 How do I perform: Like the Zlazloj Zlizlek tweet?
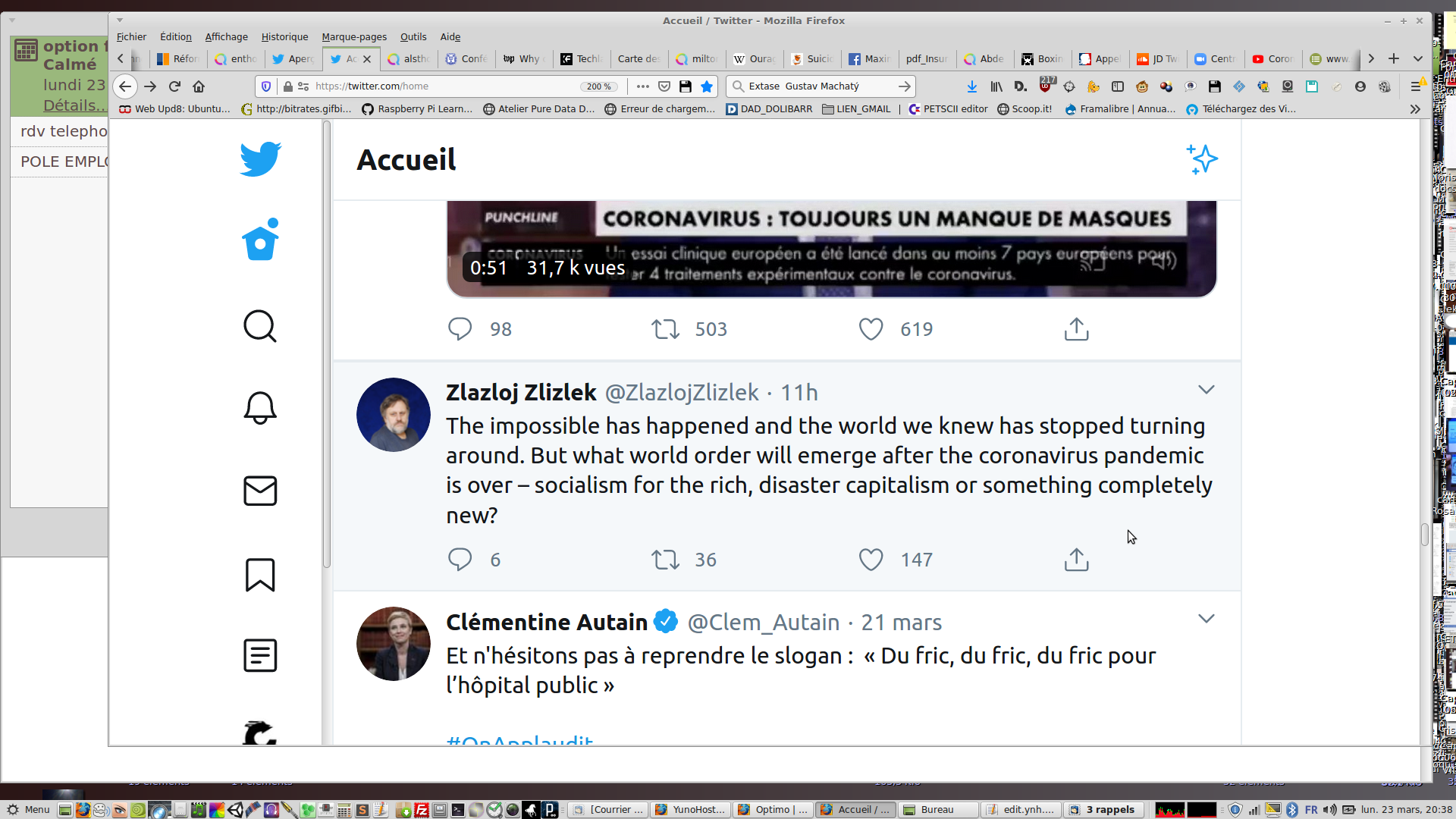click(x=871, y=560)
